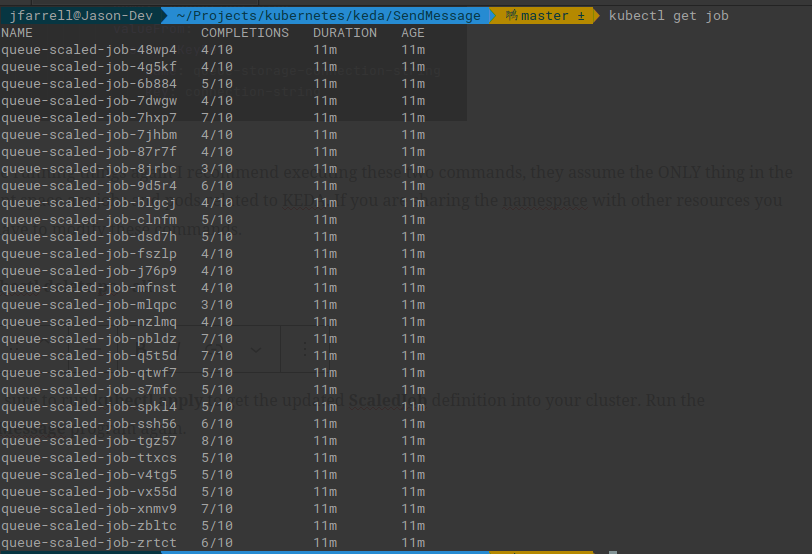Click the DURATION column header
The image size is (812, 554).
tap(345, 33)
